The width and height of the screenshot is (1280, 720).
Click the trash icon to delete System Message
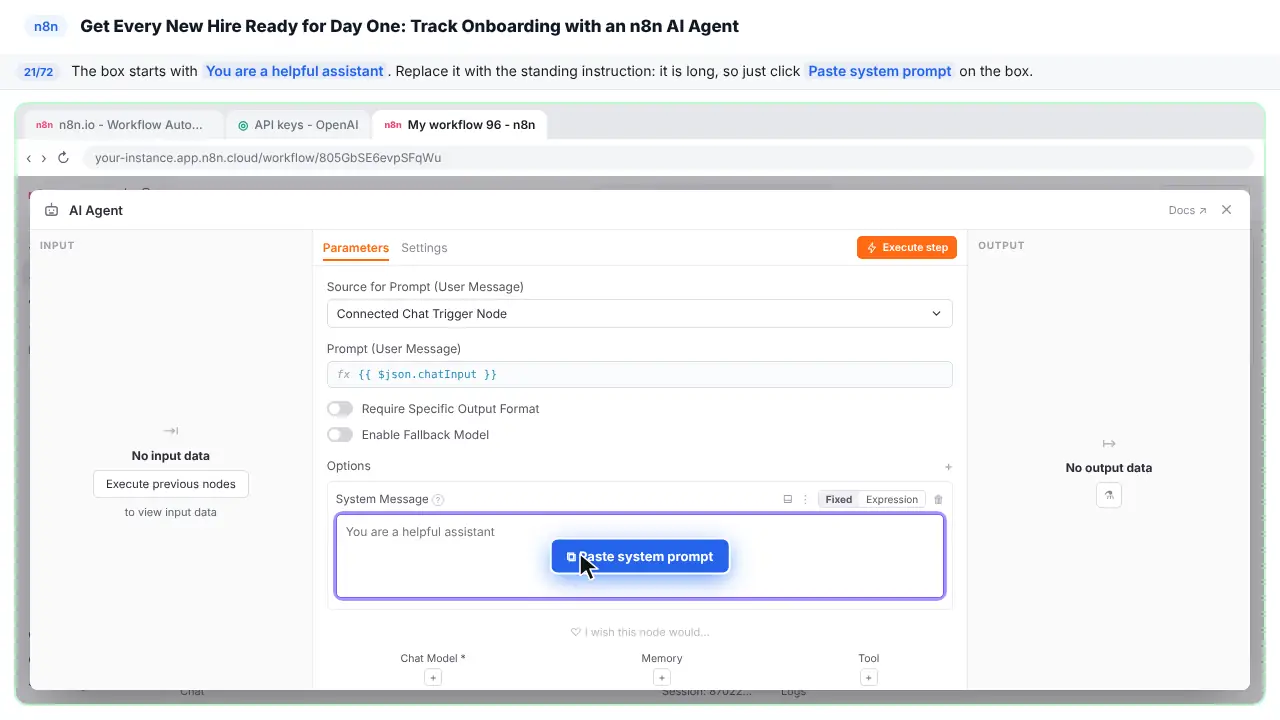(938, 499)
